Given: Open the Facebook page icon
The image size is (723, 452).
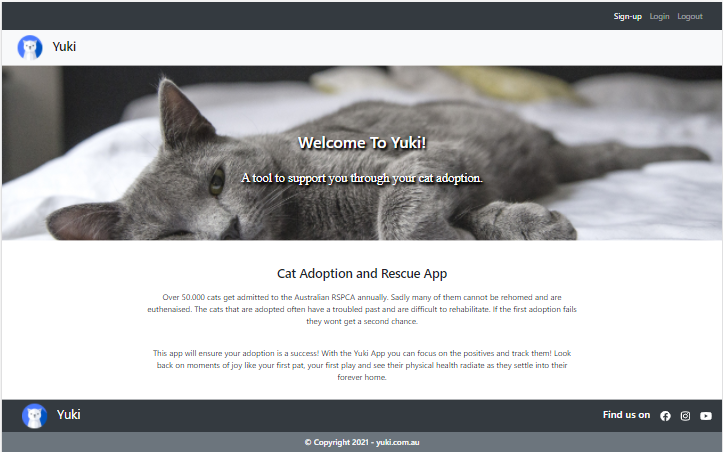Looking at the screenshot, I should pyautogui.click(x=665, y=416).
